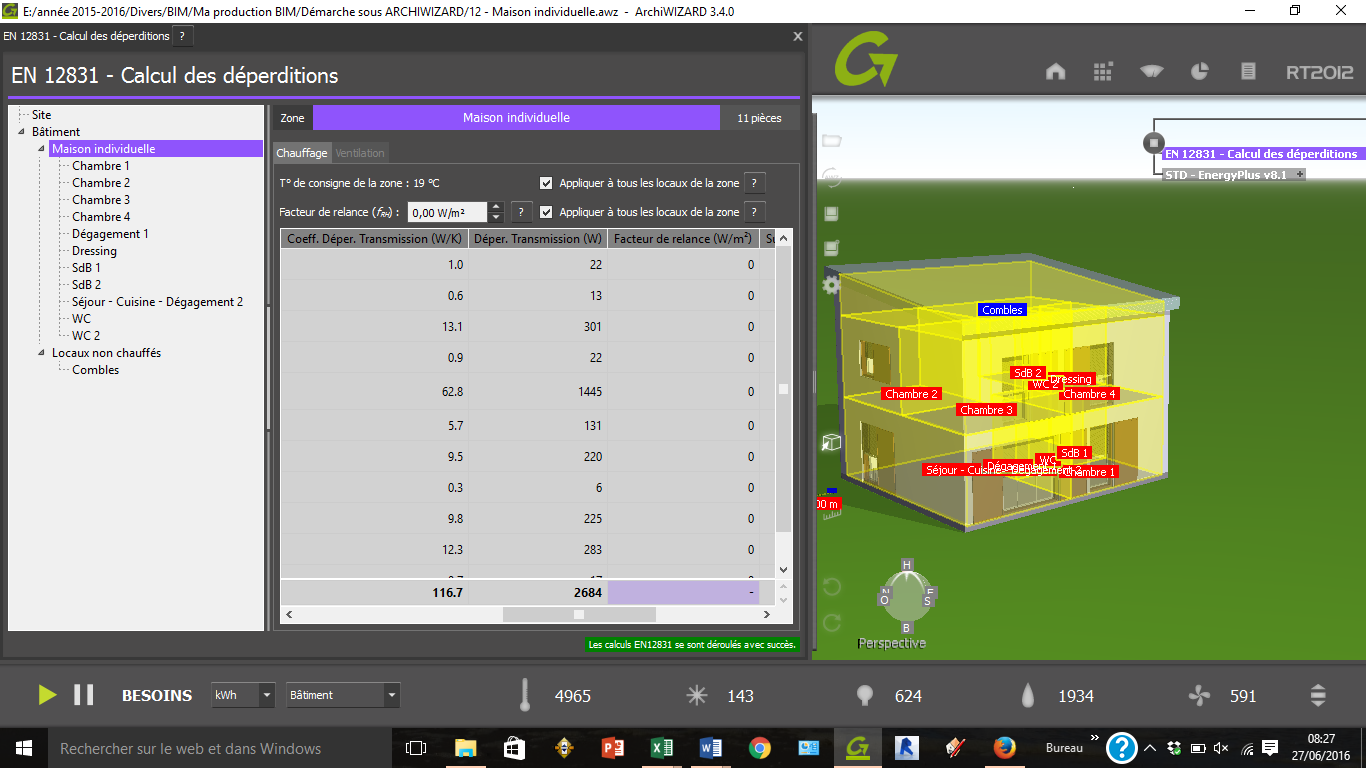
Task: Select Combles in the tree
Action: (95, 370)
